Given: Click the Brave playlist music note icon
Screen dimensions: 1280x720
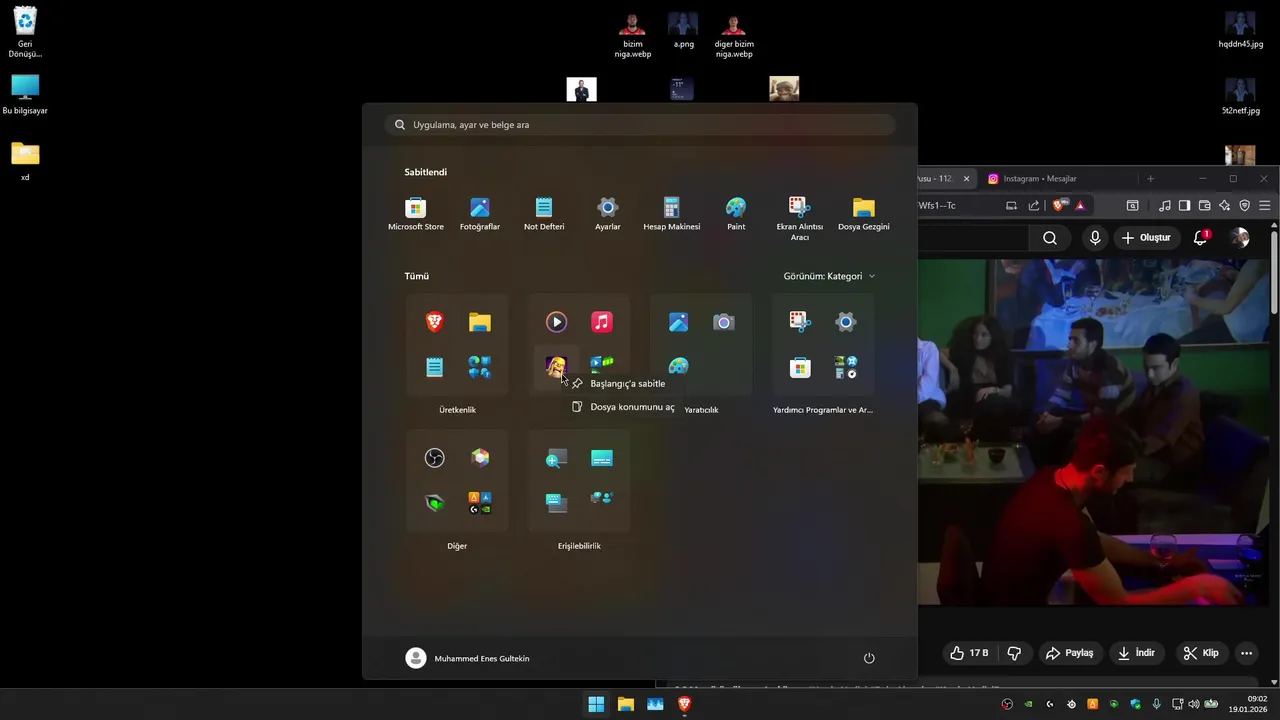Looking at the screenshot, I should click(x=1165, y=206).
